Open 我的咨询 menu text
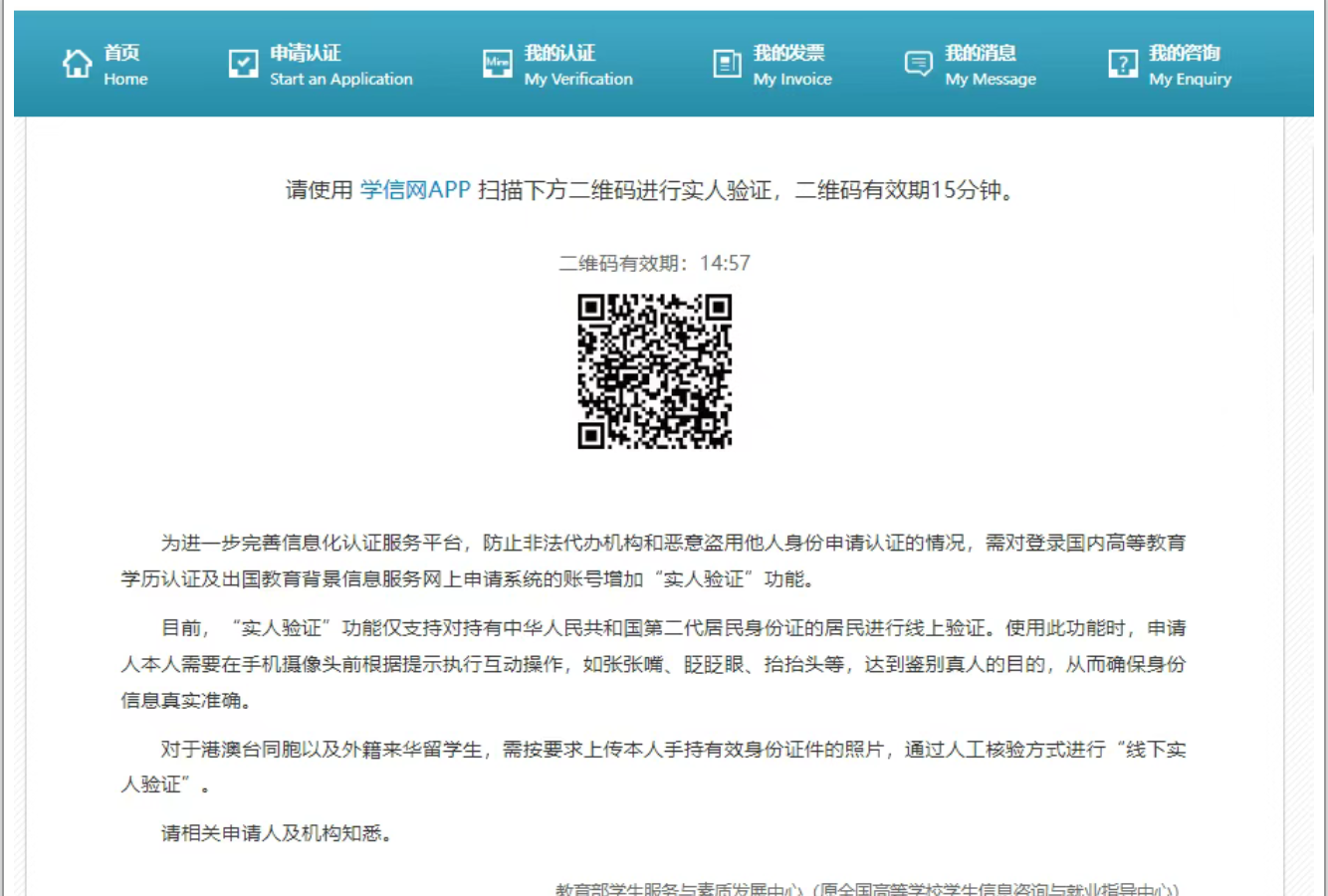The height and width of the screenshot is (896, 1328). [x=1184, y=53]
